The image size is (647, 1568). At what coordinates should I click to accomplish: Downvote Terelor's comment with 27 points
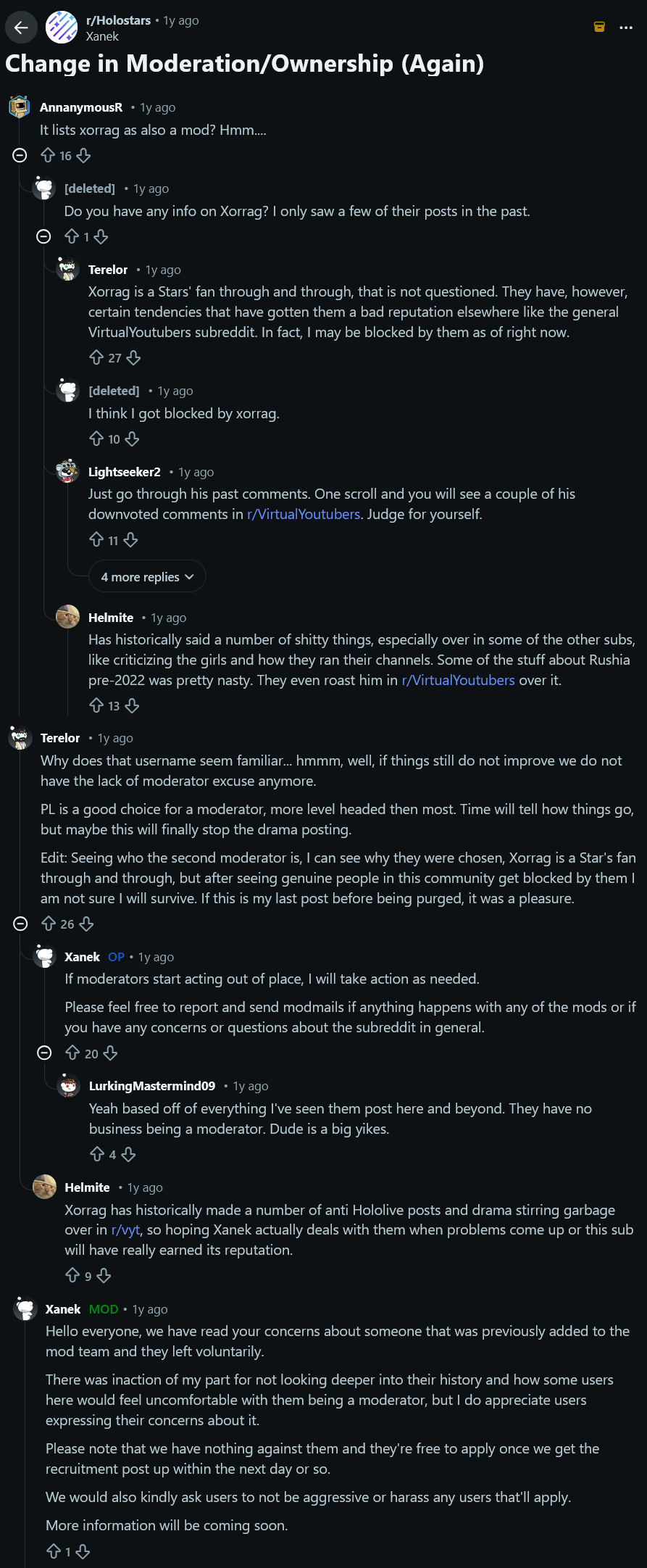tap(133, 357)
